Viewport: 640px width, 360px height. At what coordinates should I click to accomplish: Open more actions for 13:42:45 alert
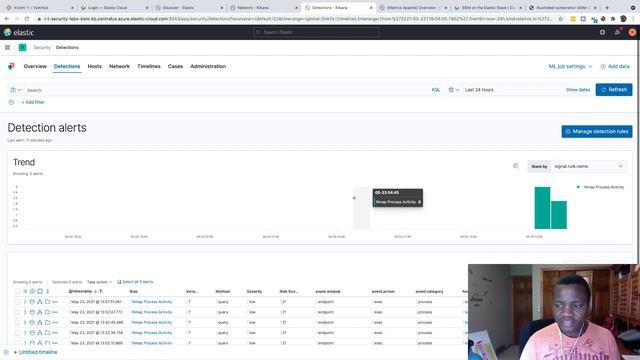point(55,322)
